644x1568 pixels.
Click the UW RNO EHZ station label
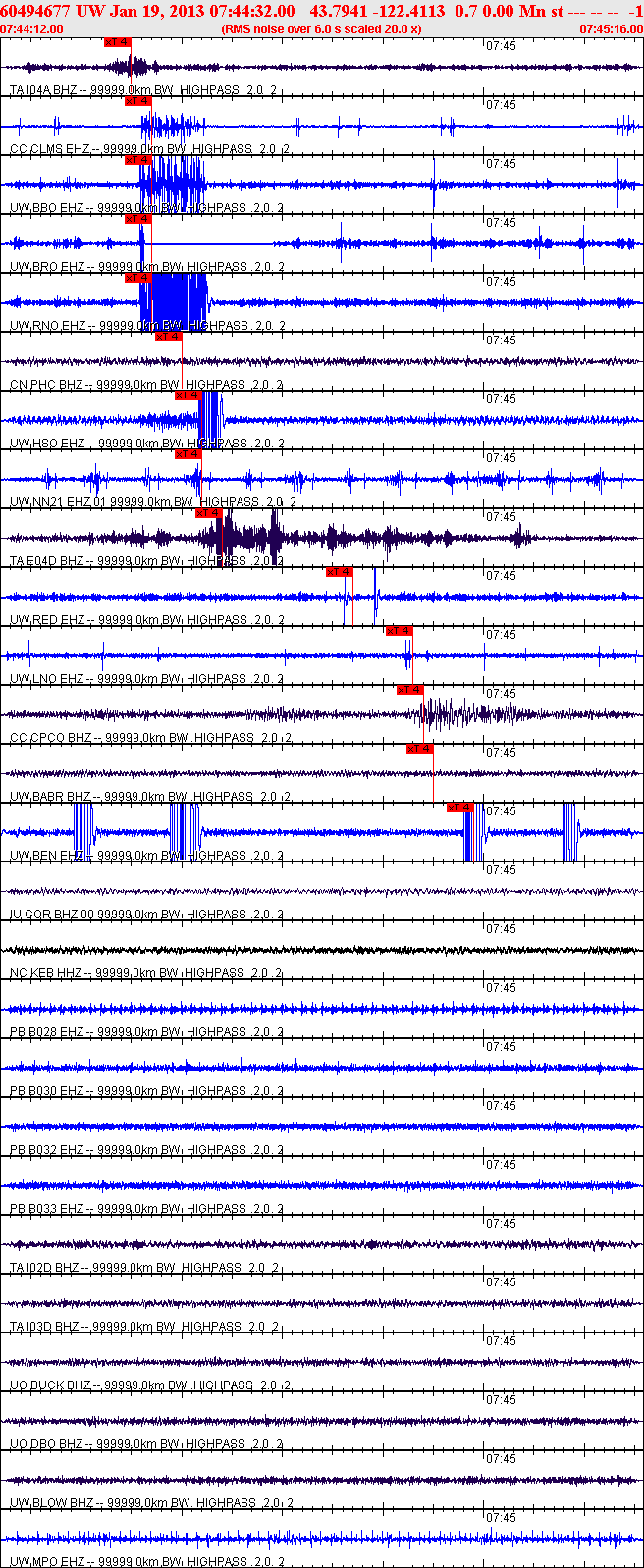pyautogui.click(x=47, y=326)
